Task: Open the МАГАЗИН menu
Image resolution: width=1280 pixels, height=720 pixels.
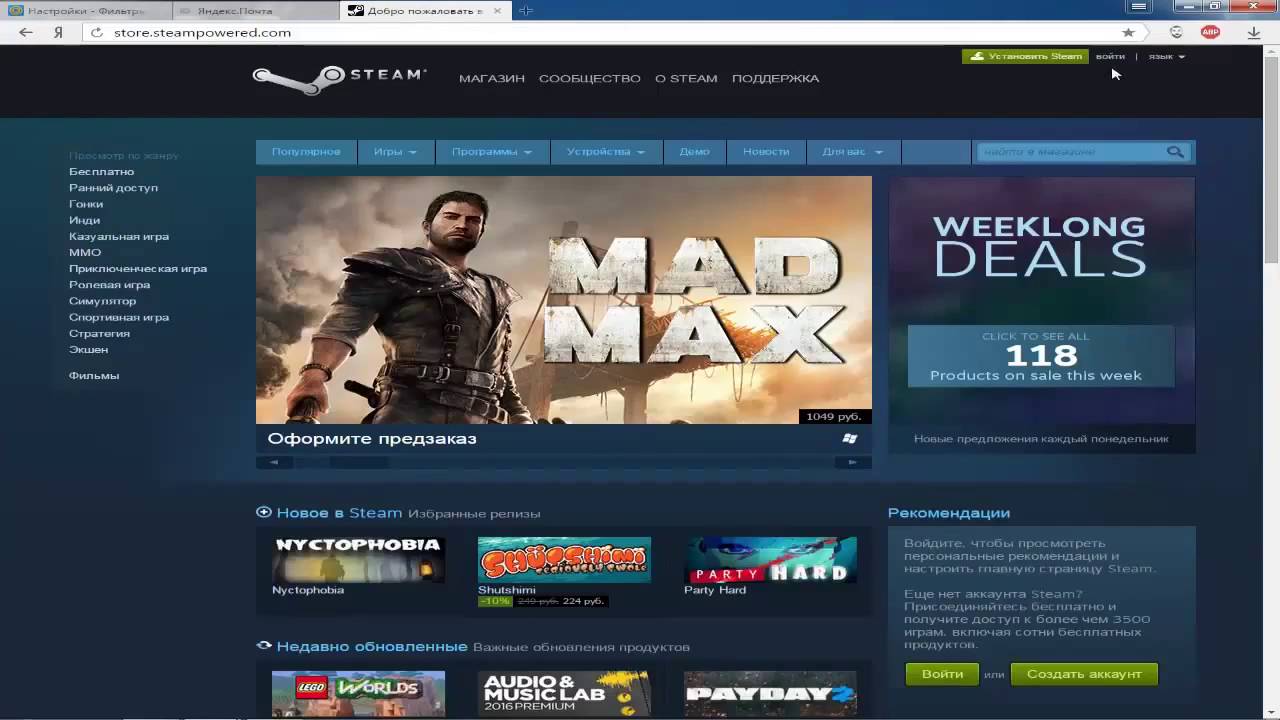Action: click(492, 78)
